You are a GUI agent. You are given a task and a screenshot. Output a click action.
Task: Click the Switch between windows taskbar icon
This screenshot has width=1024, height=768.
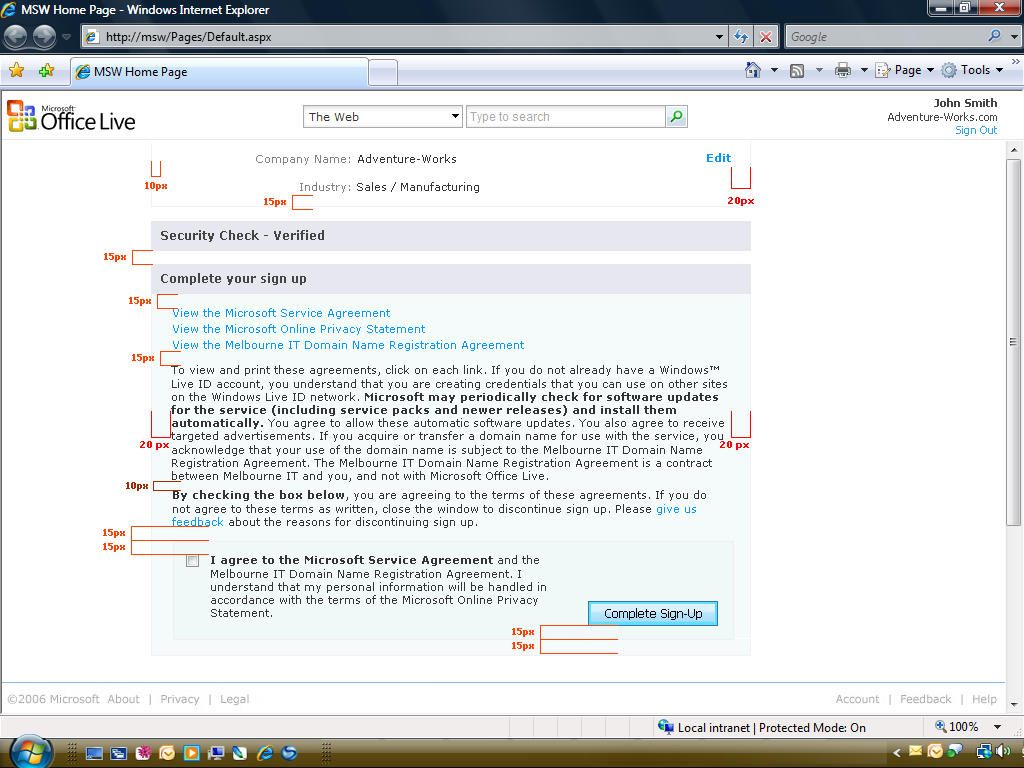pos(118,754)
